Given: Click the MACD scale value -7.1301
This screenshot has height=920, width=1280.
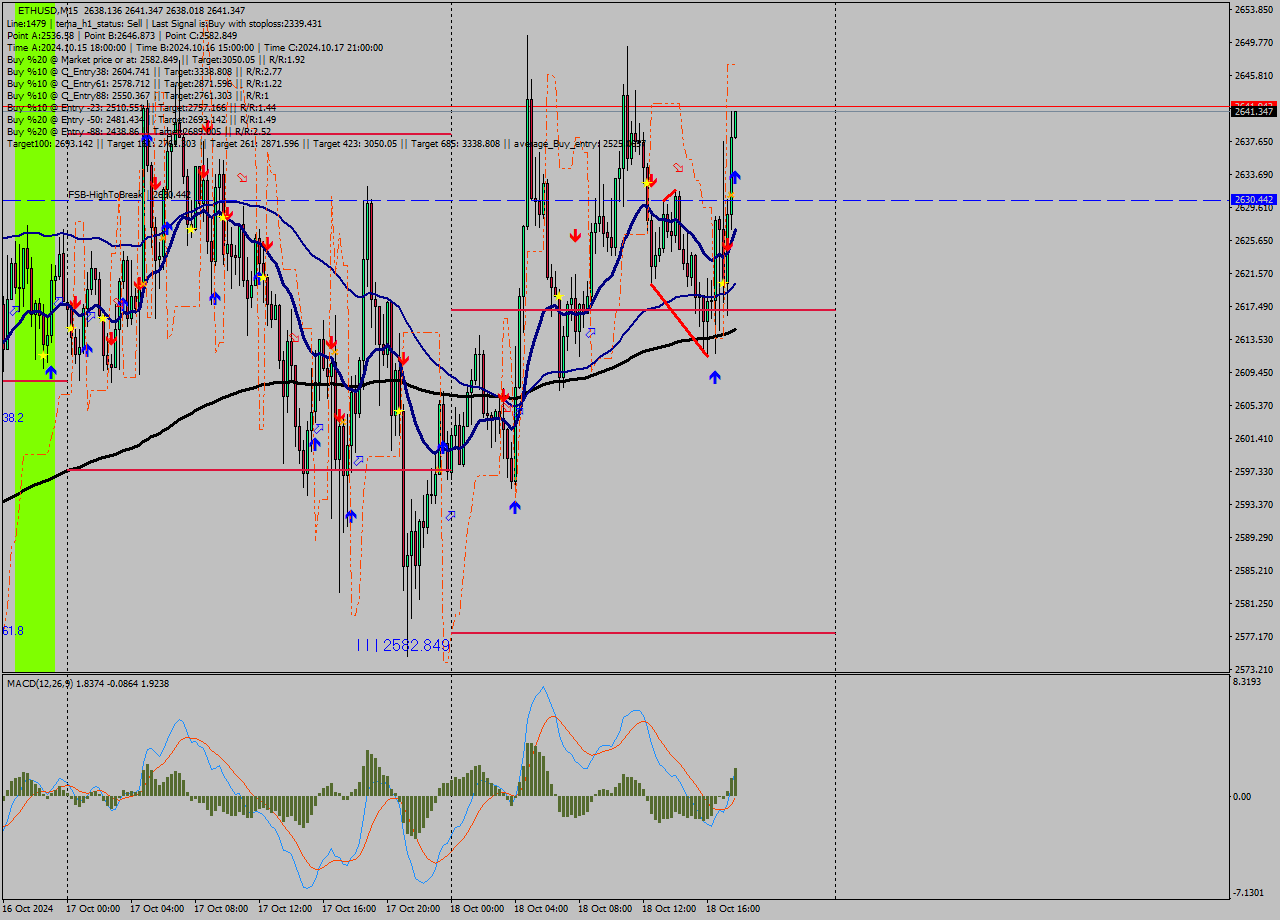Looking at the screenshot, I should 1250,892.
